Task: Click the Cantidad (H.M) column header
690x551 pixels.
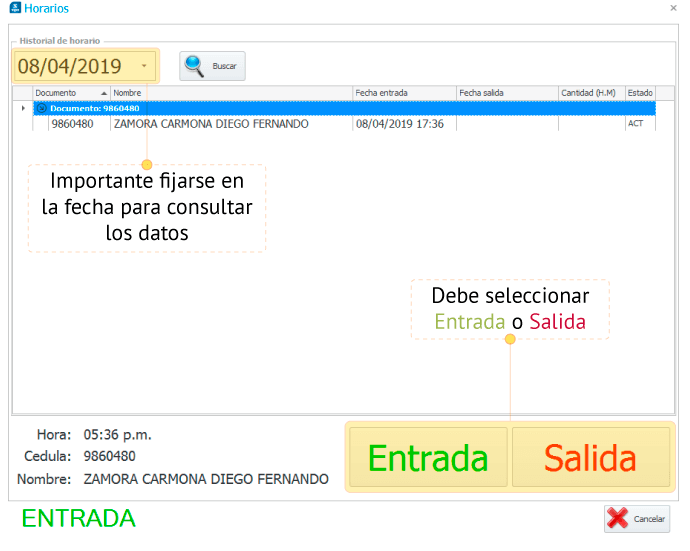Action: click(x=591, y=93)
